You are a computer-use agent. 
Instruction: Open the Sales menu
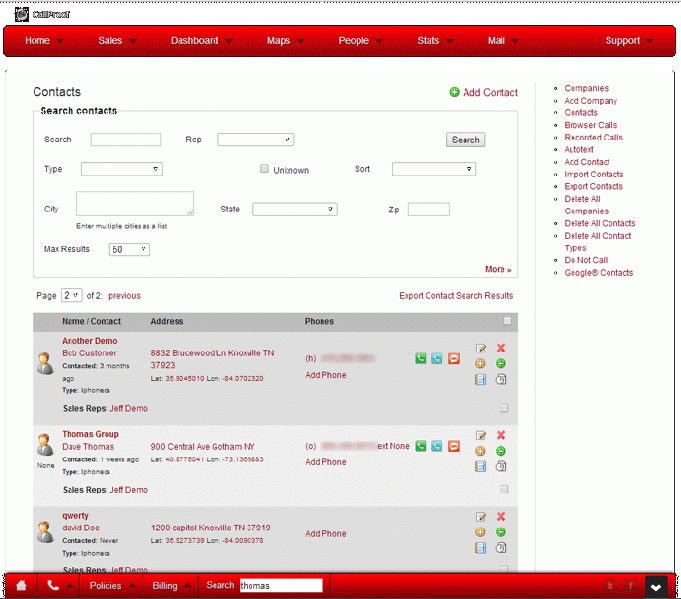pos(117,40)
